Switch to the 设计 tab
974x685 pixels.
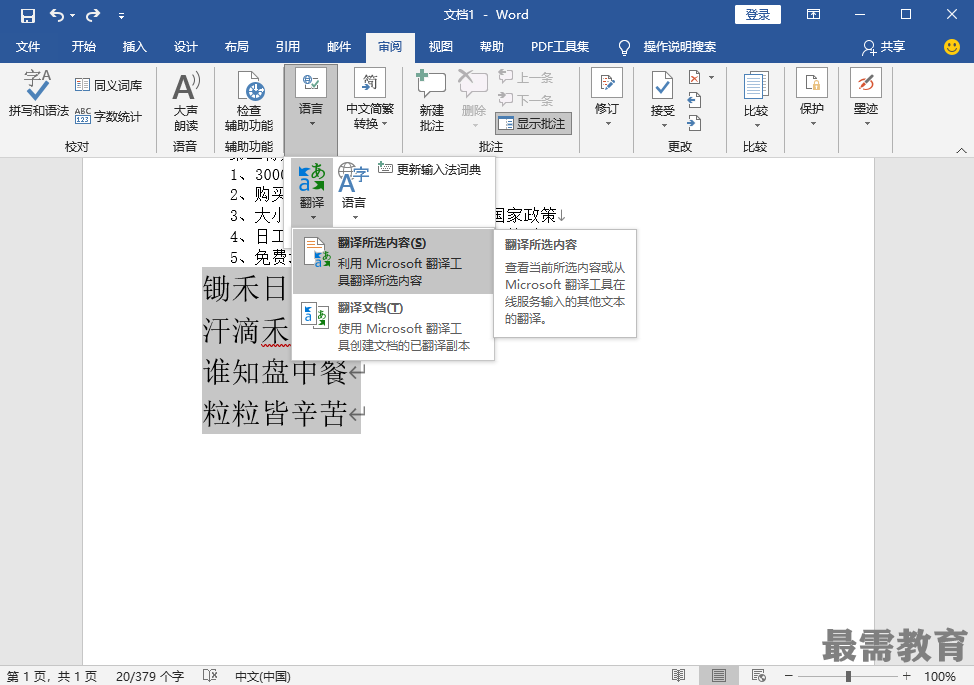[x=186, y=47]
